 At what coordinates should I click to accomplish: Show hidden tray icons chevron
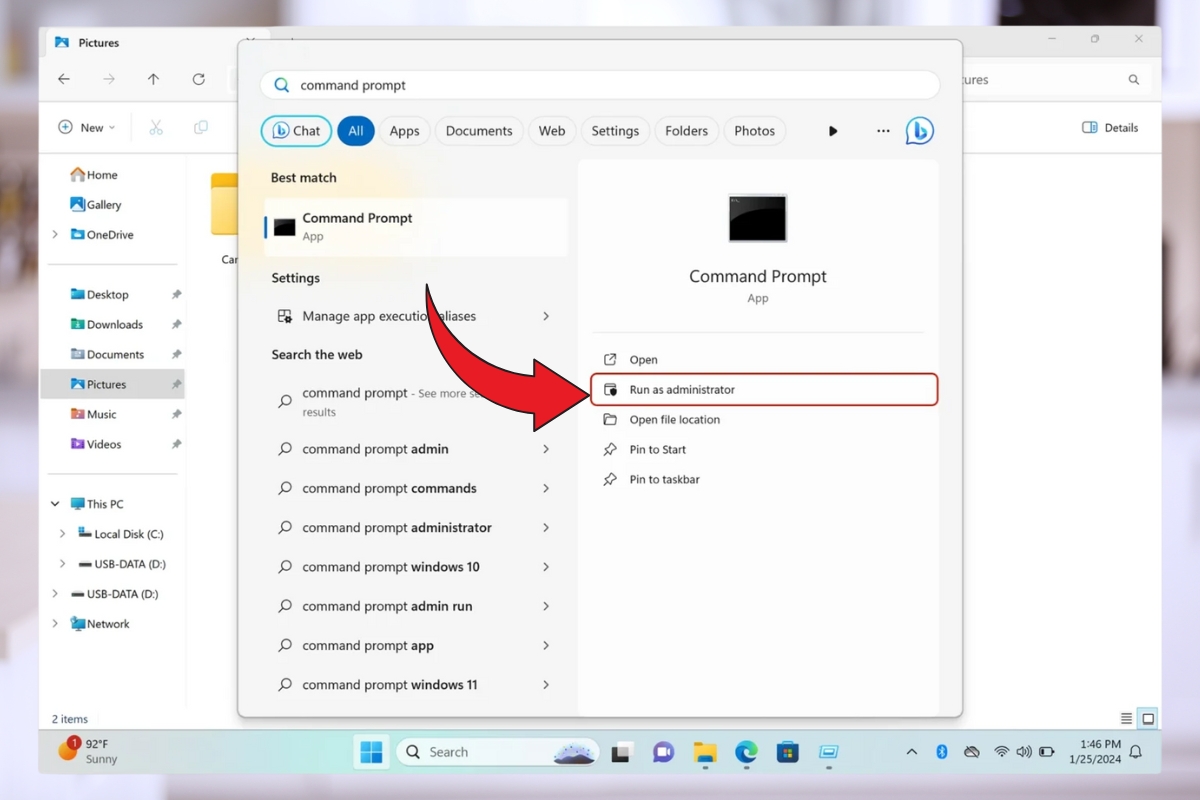[x=912, y=752]
